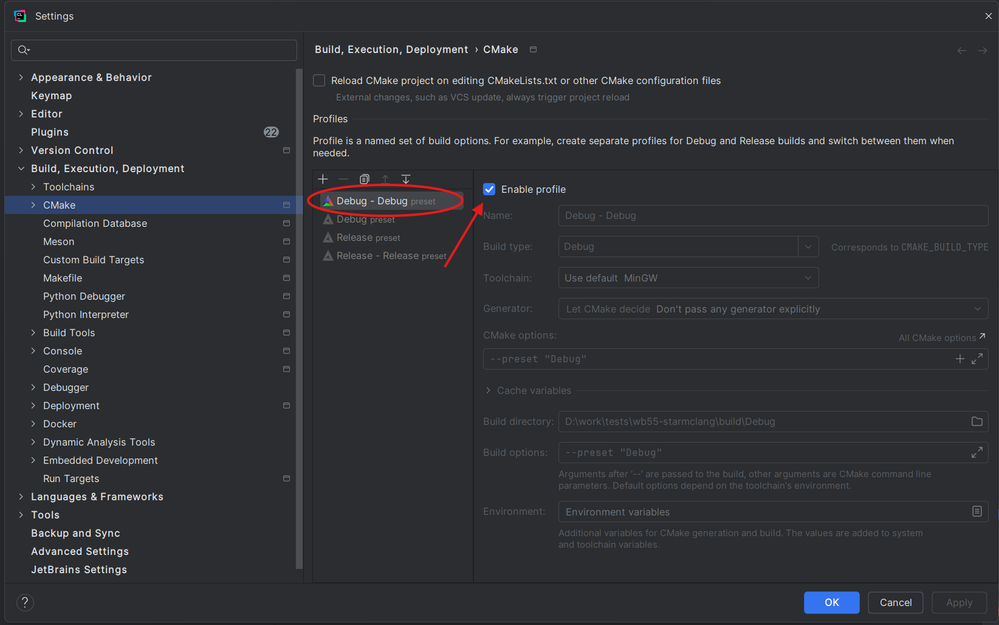The height and width of the screenshot is (625, 999).
Task: Expand the Build options field icon
Action: (x=977, y=453)
